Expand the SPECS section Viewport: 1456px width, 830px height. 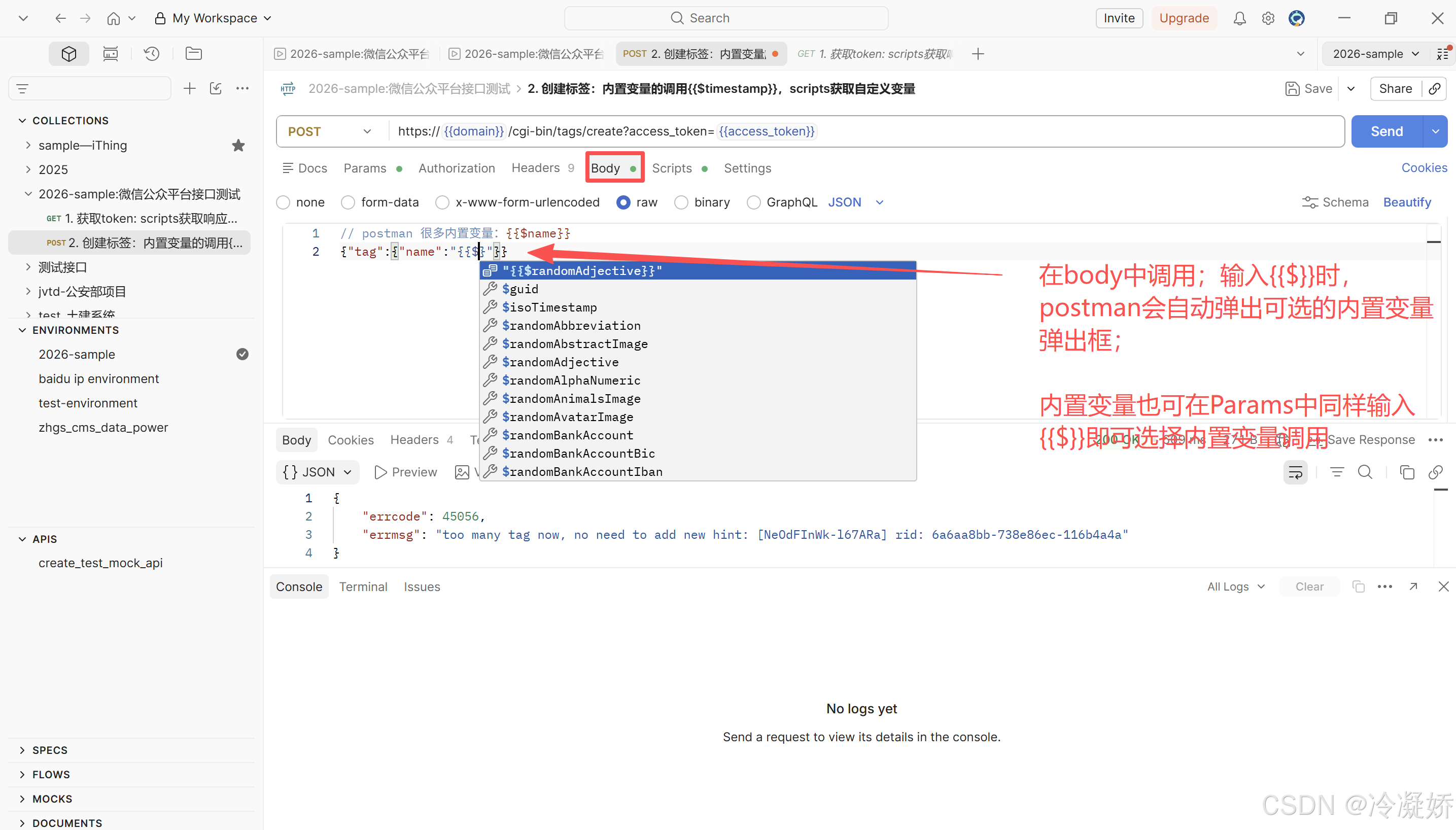[22, 750]
